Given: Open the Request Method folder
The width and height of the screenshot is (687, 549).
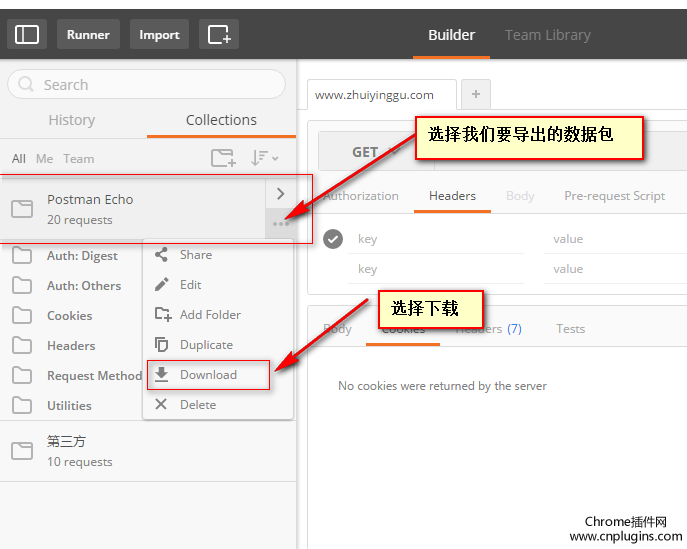Looking at the screenshot, I should (x=94, y=375).
